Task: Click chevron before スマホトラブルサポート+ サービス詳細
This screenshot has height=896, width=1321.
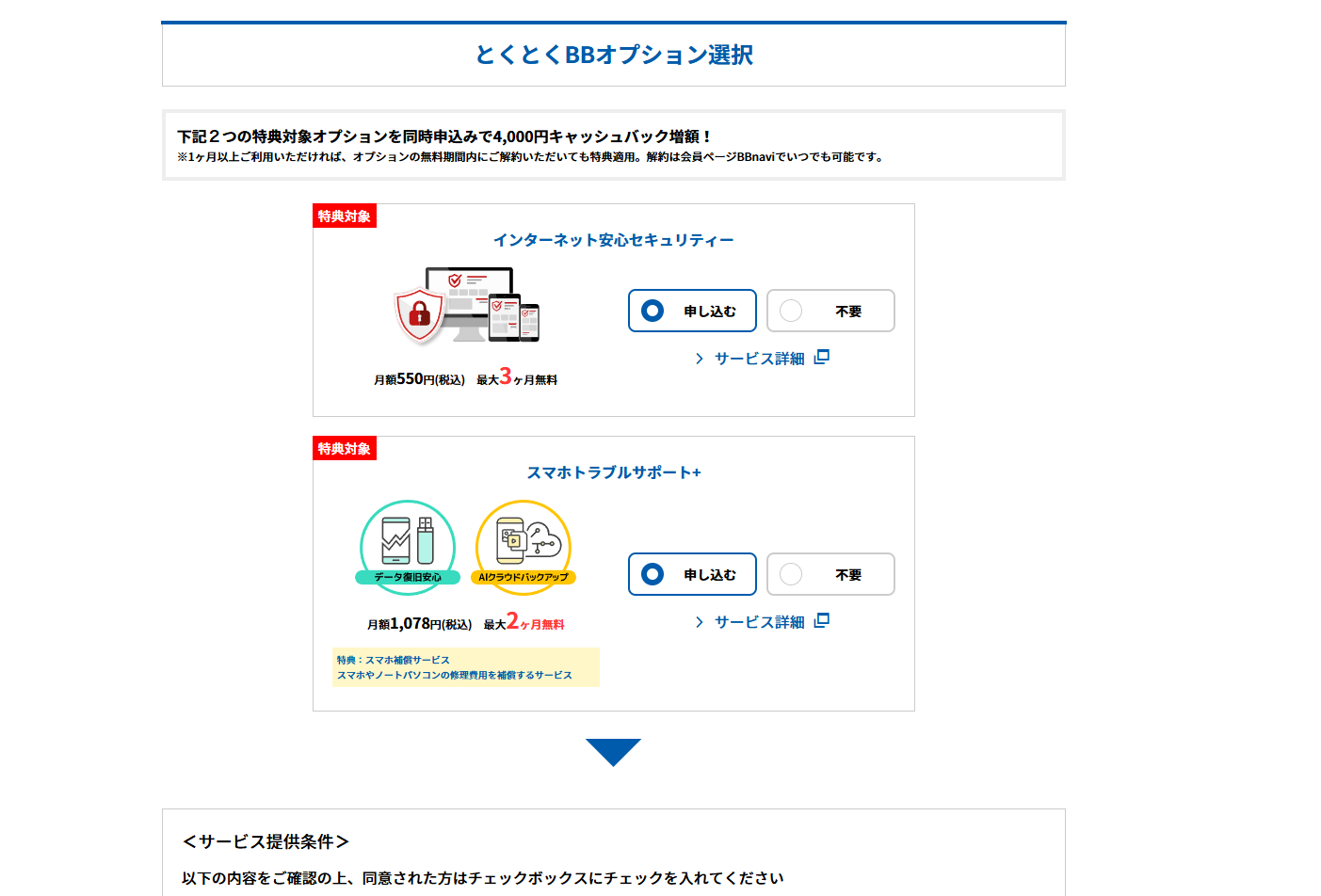Action: [699, 622]
